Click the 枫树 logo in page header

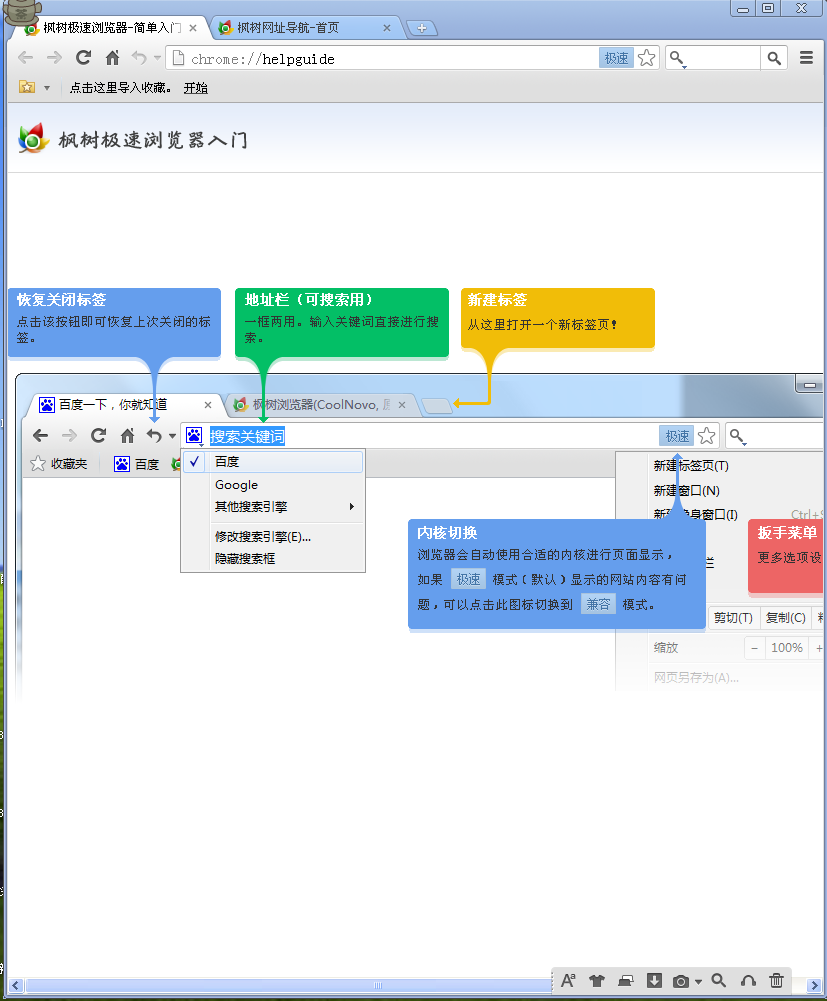(34, 139)
